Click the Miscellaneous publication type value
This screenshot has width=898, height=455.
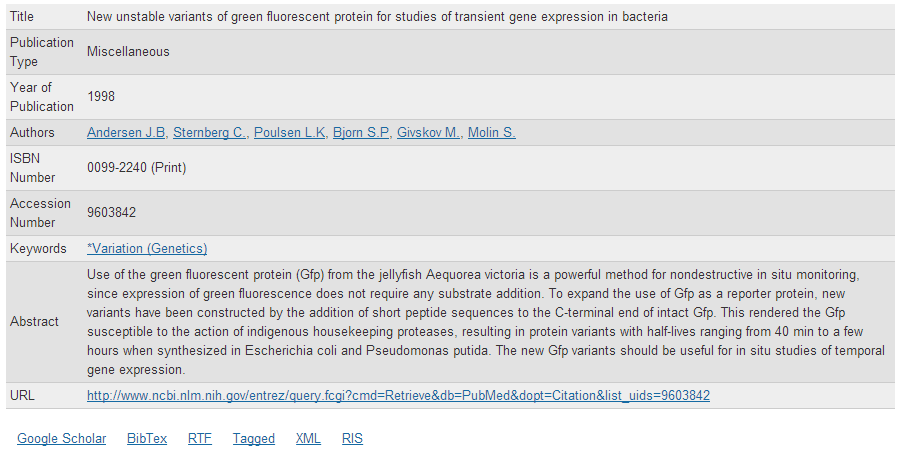pyautogui.click(x=128, y=52)
